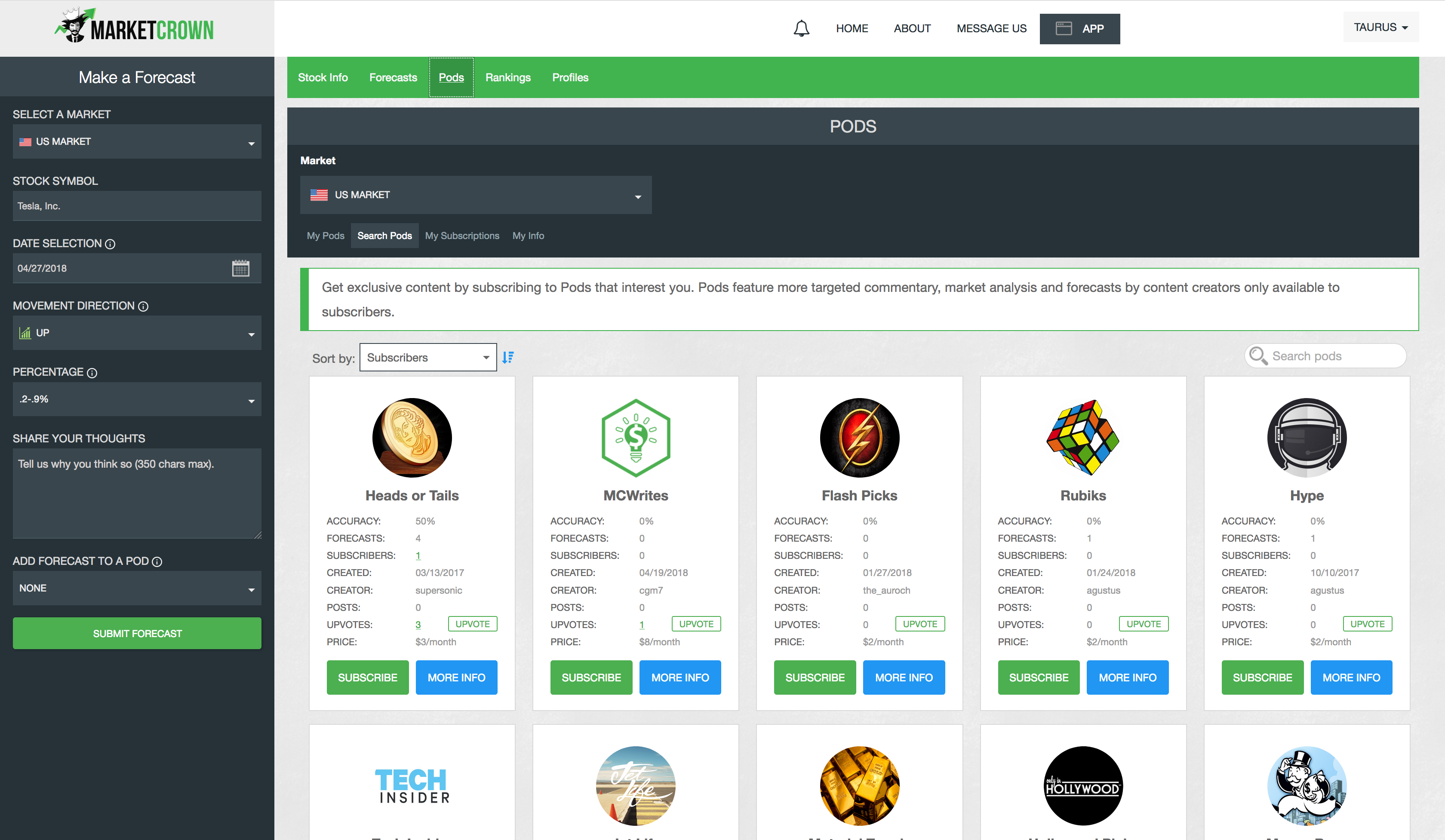Toggle the sort order icon
The image size is (1445, 840).
point(508,358)
